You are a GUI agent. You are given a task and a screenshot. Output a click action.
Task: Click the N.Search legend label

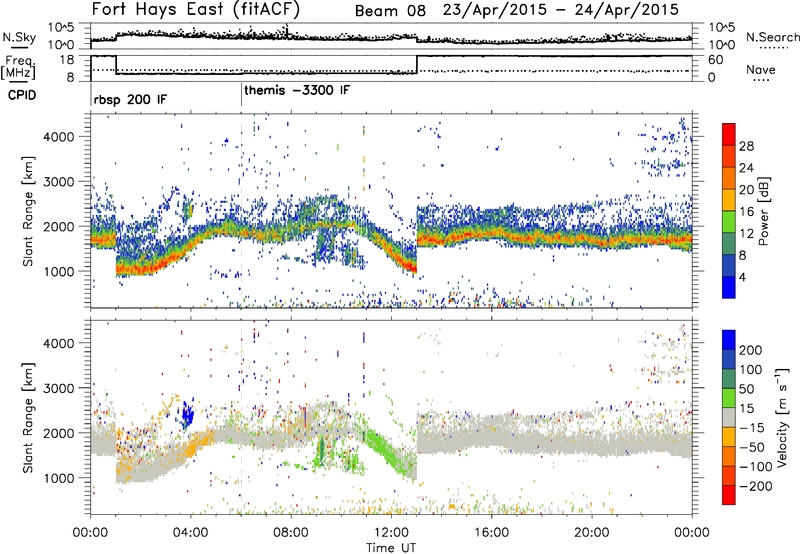coord(773,37)
